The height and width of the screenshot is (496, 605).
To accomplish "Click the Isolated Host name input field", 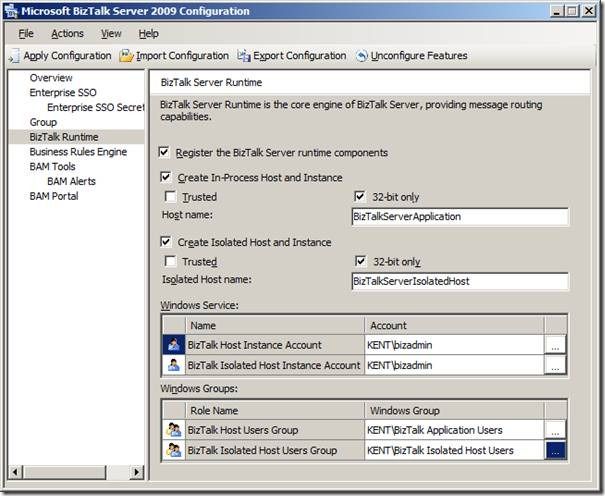I will point(460,281).
